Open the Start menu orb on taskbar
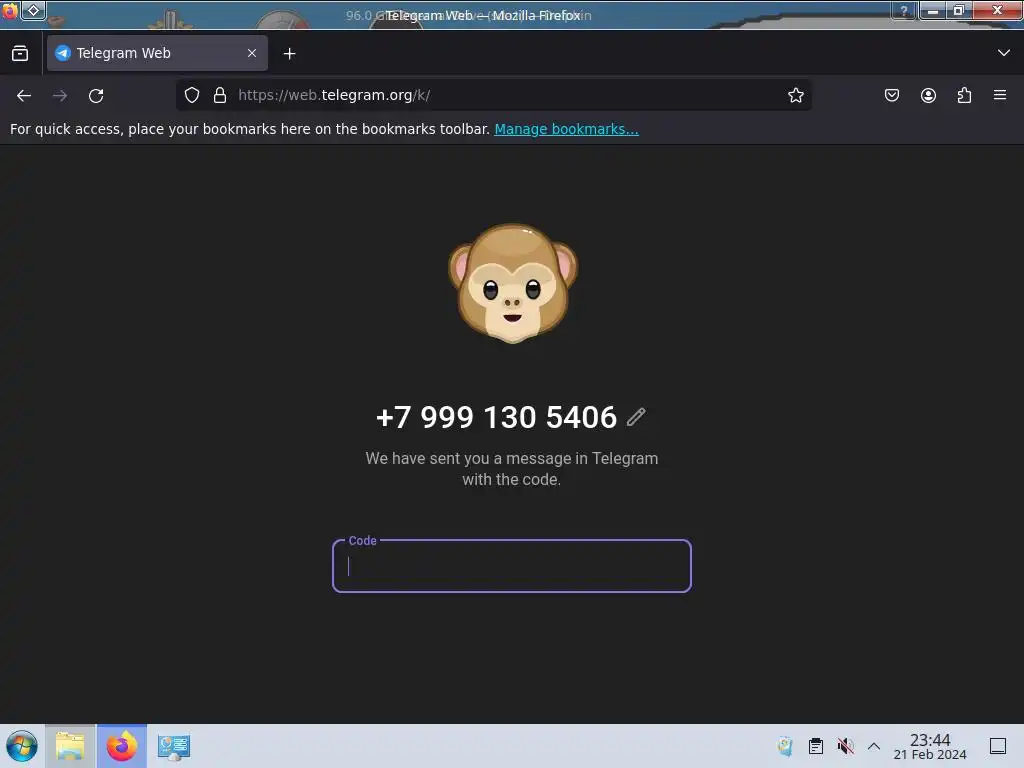Screen dimensions: 1024x768 coord(22,746)
